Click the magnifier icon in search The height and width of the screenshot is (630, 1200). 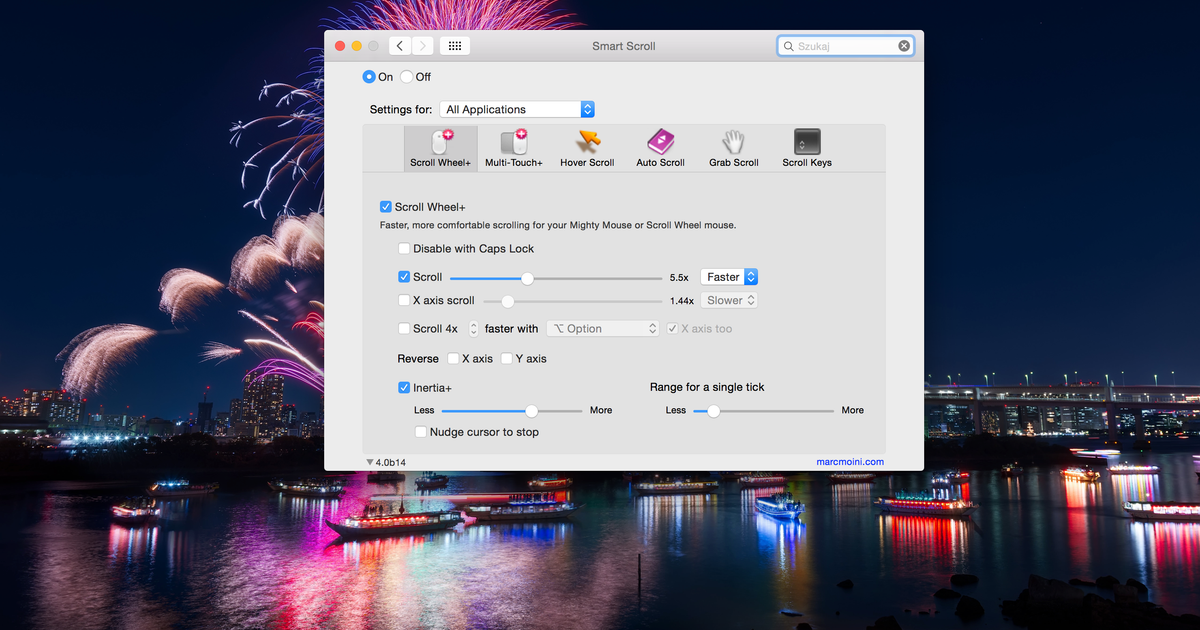pos(788,46)
